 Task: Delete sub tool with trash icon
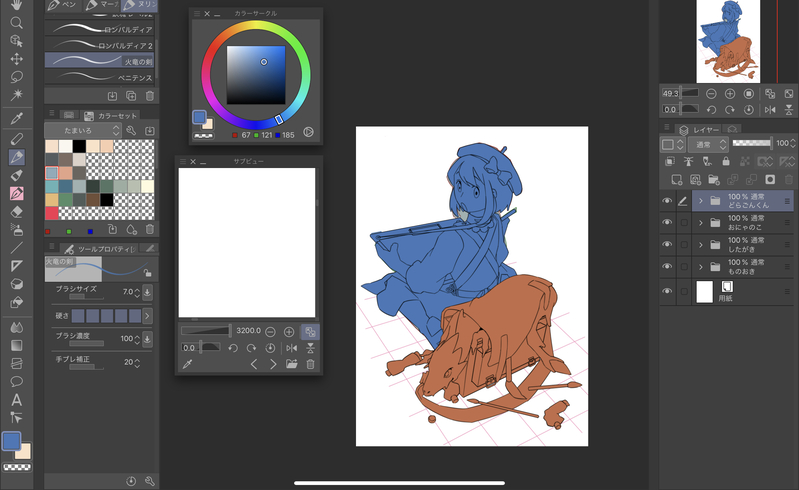point(150,96)
